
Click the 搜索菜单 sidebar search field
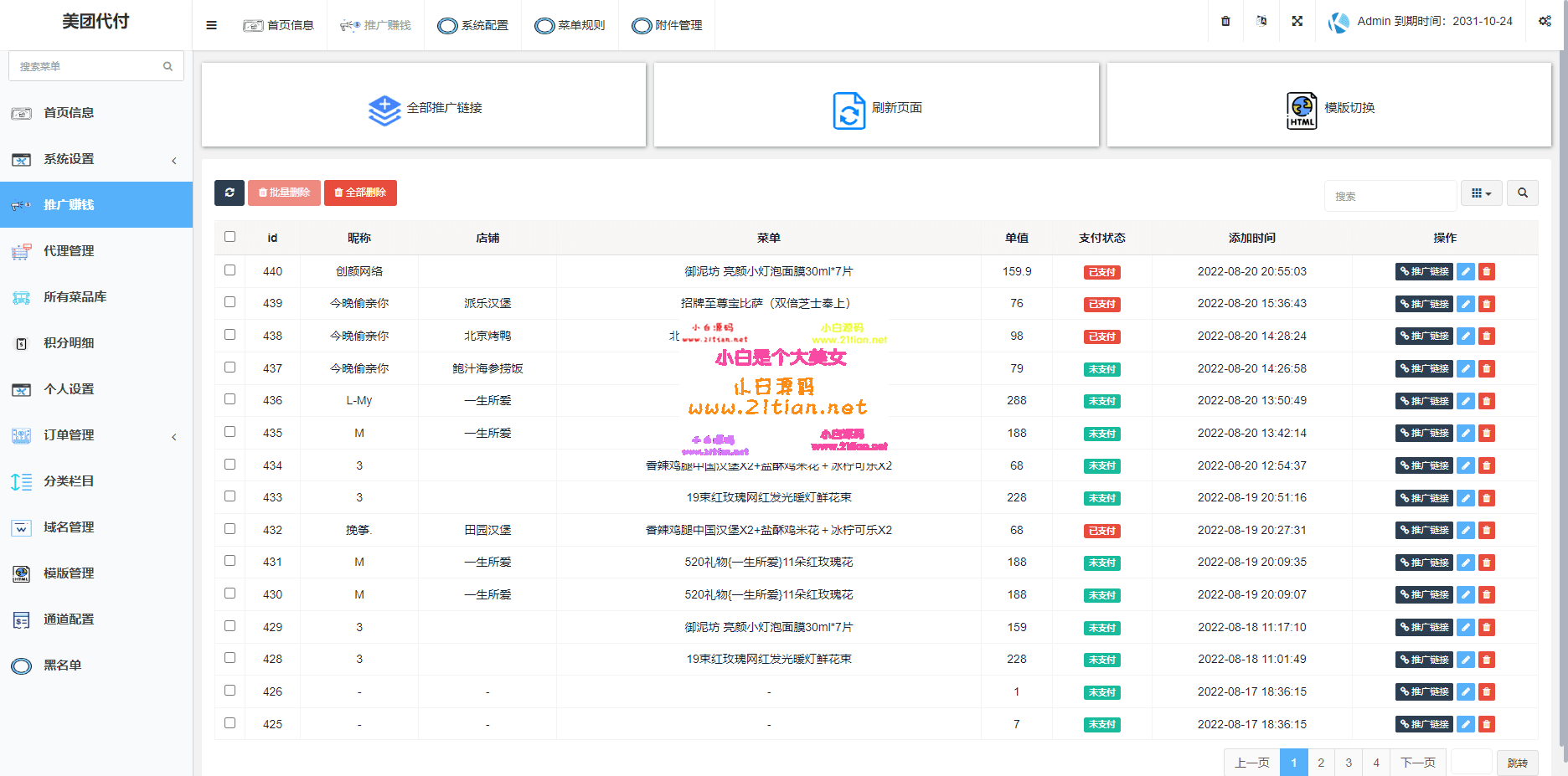click(88, 66)
